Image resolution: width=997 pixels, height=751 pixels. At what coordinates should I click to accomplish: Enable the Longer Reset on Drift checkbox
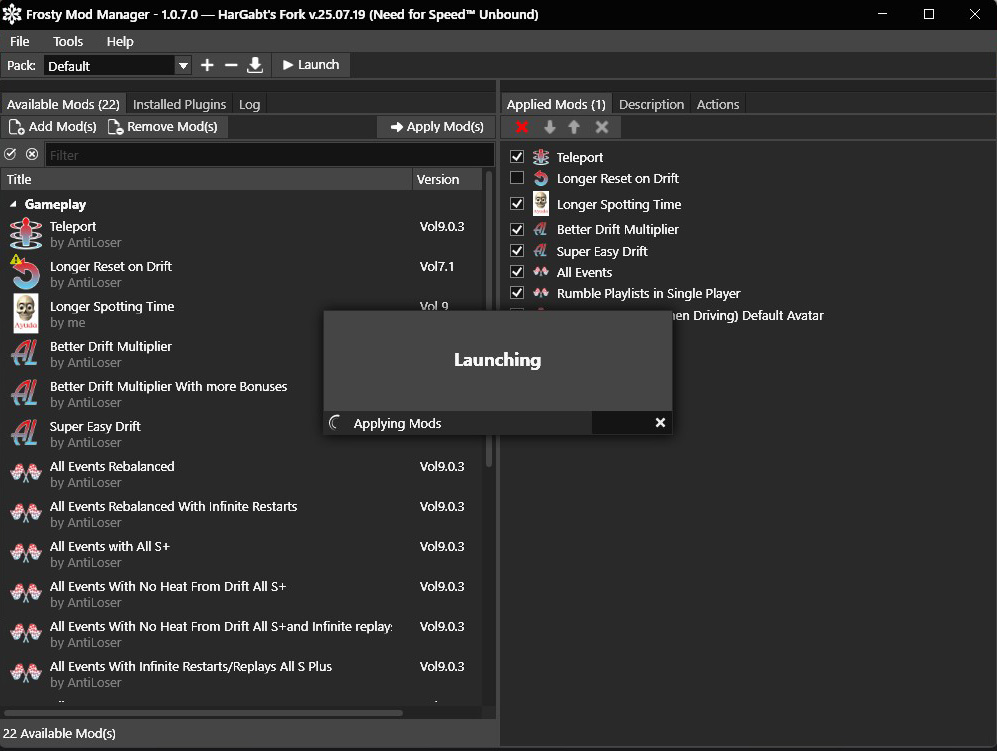(x=517, y=177)
